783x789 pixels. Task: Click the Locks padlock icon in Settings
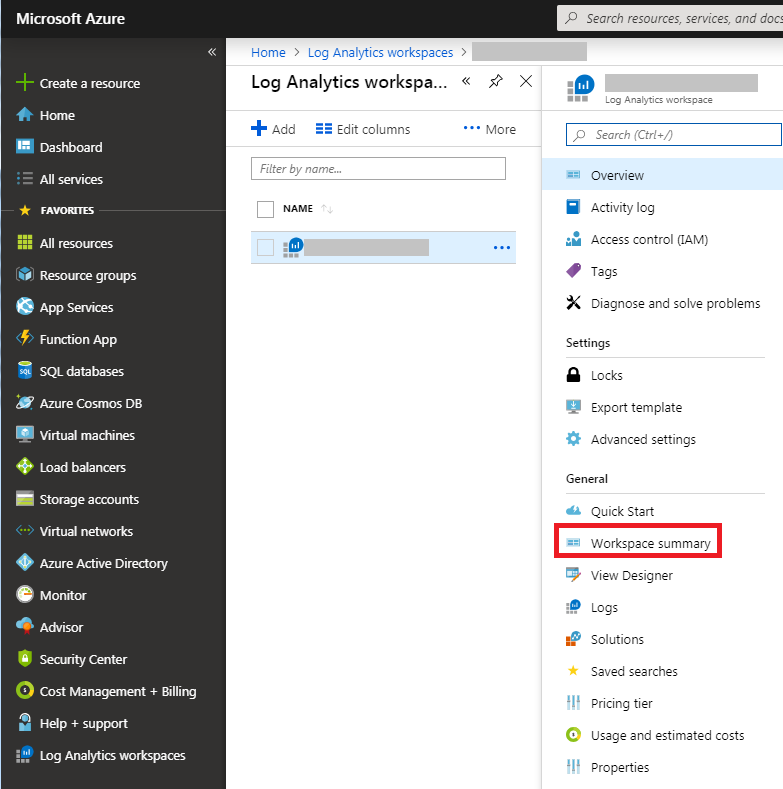[574, 375]
